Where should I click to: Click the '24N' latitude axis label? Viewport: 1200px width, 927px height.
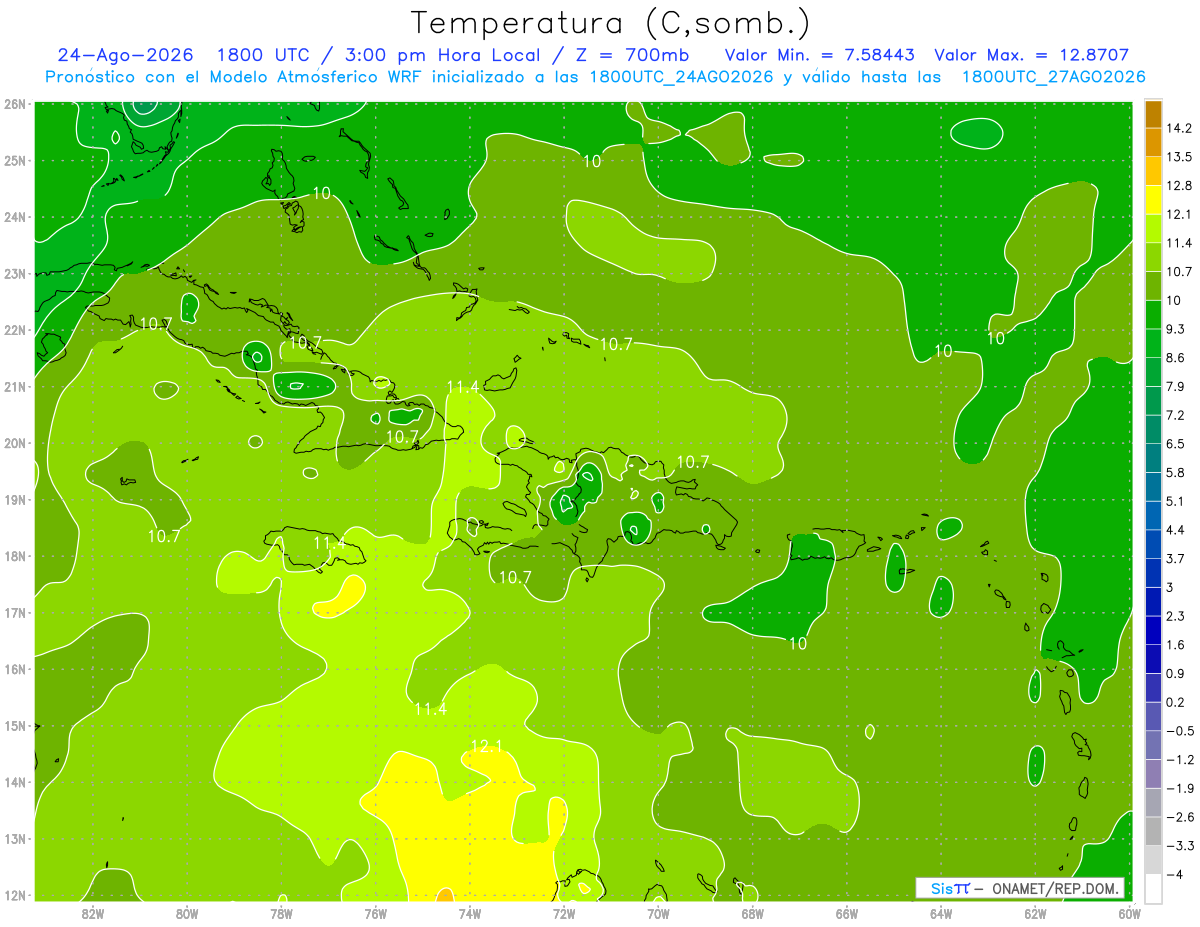pos(15,217)
